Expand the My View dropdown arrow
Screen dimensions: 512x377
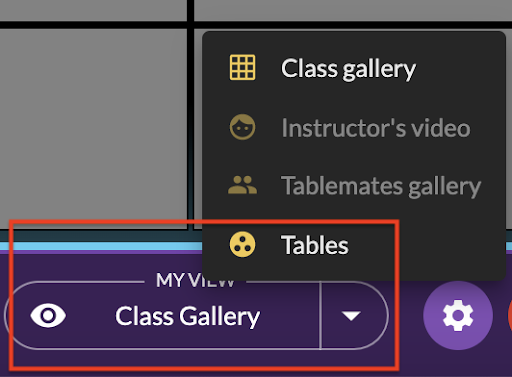click(351, 315)
